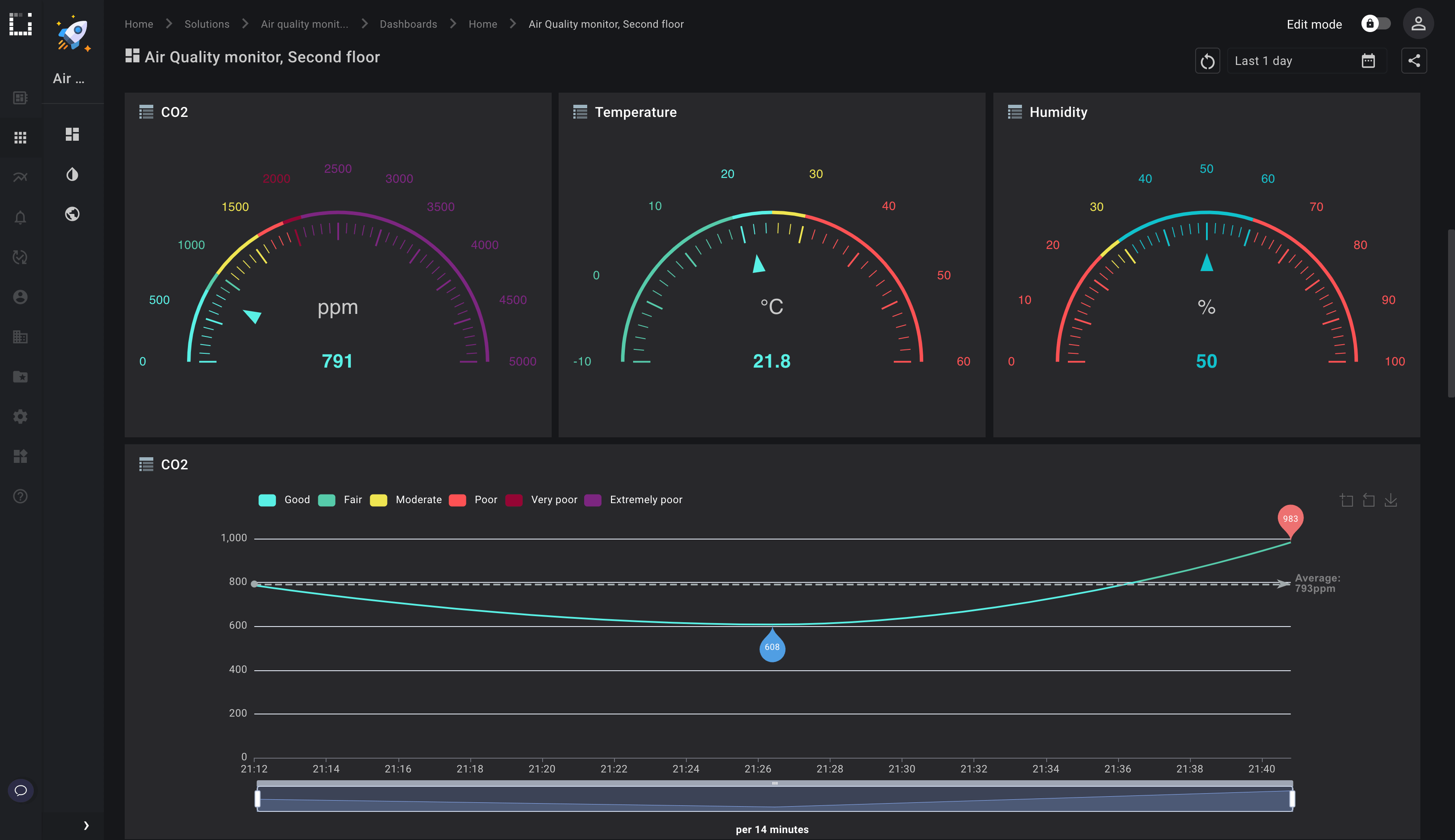1455x840 pixels.
Task: Click the temperature gauge value 21.8
Action: (772, 361)
